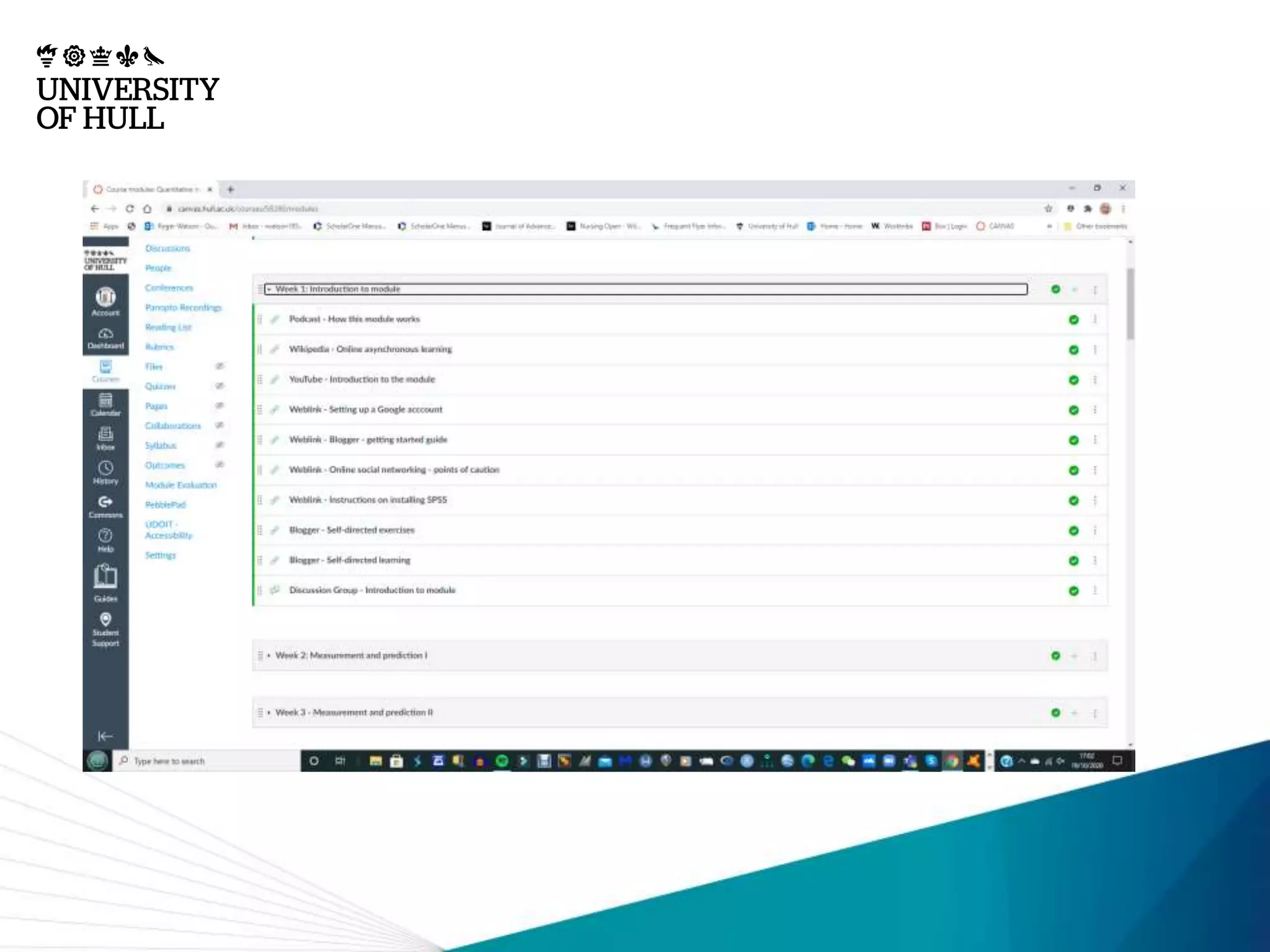Open Discussions in course navigation

pyautogui.click(x=167, y=249)
